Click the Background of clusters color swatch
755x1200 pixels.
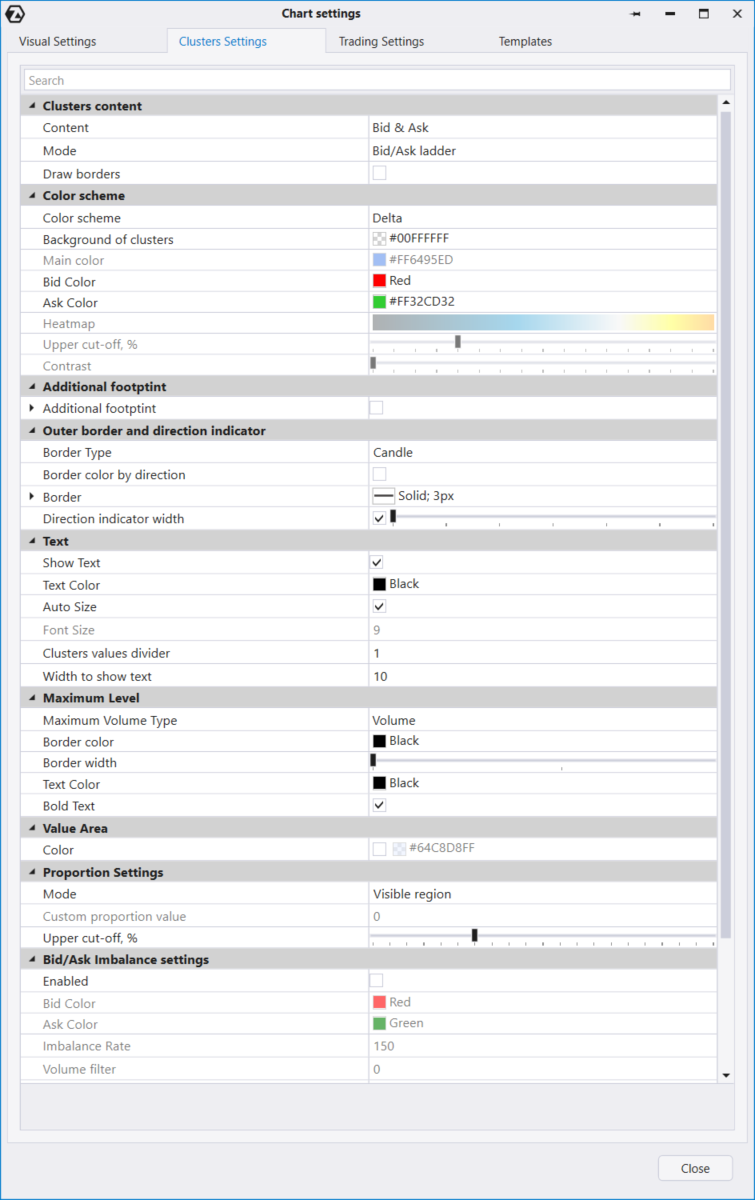point(379,239)
